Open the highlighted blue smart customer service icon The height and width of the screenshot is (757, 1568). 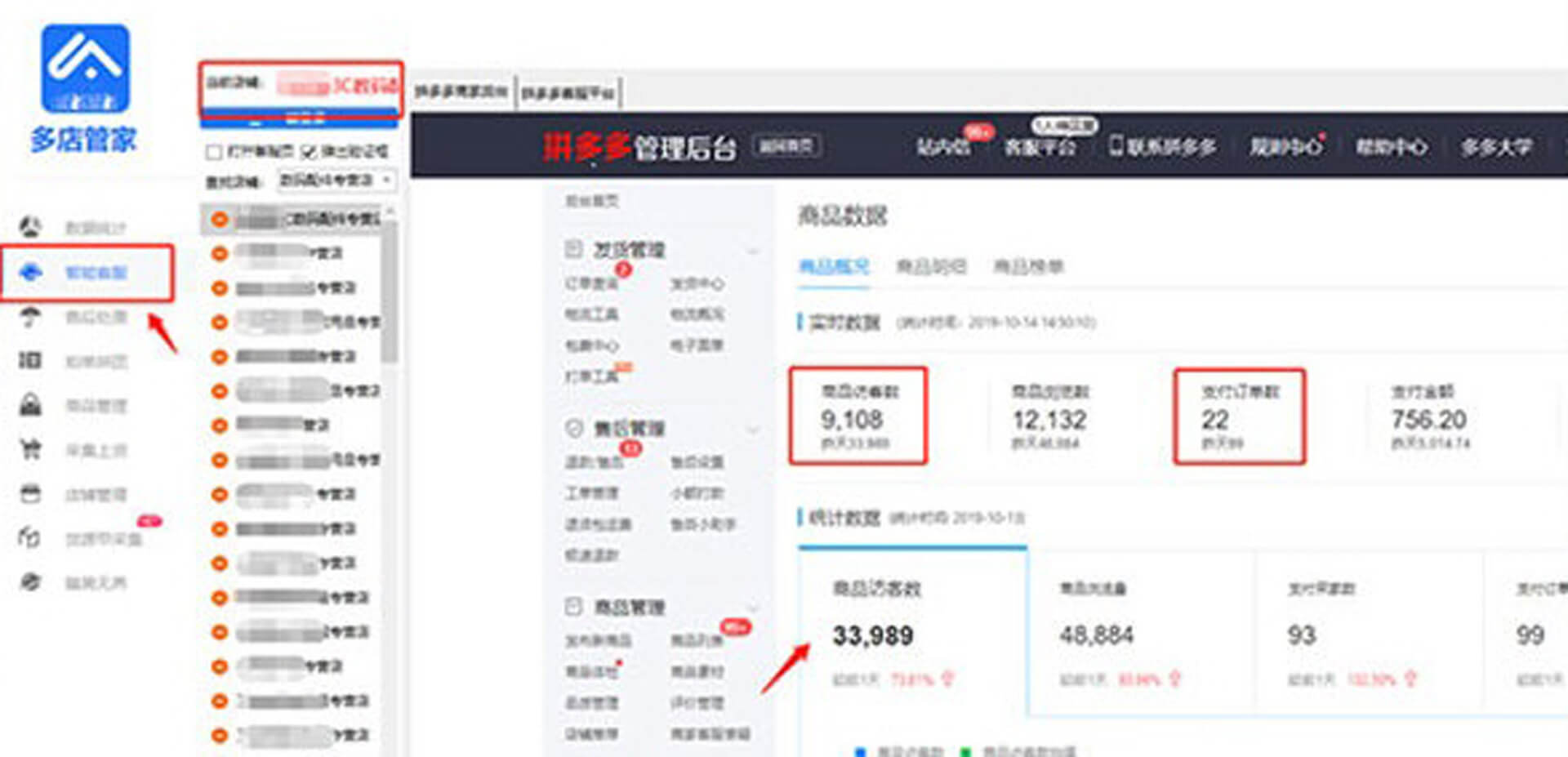(31, 272)
